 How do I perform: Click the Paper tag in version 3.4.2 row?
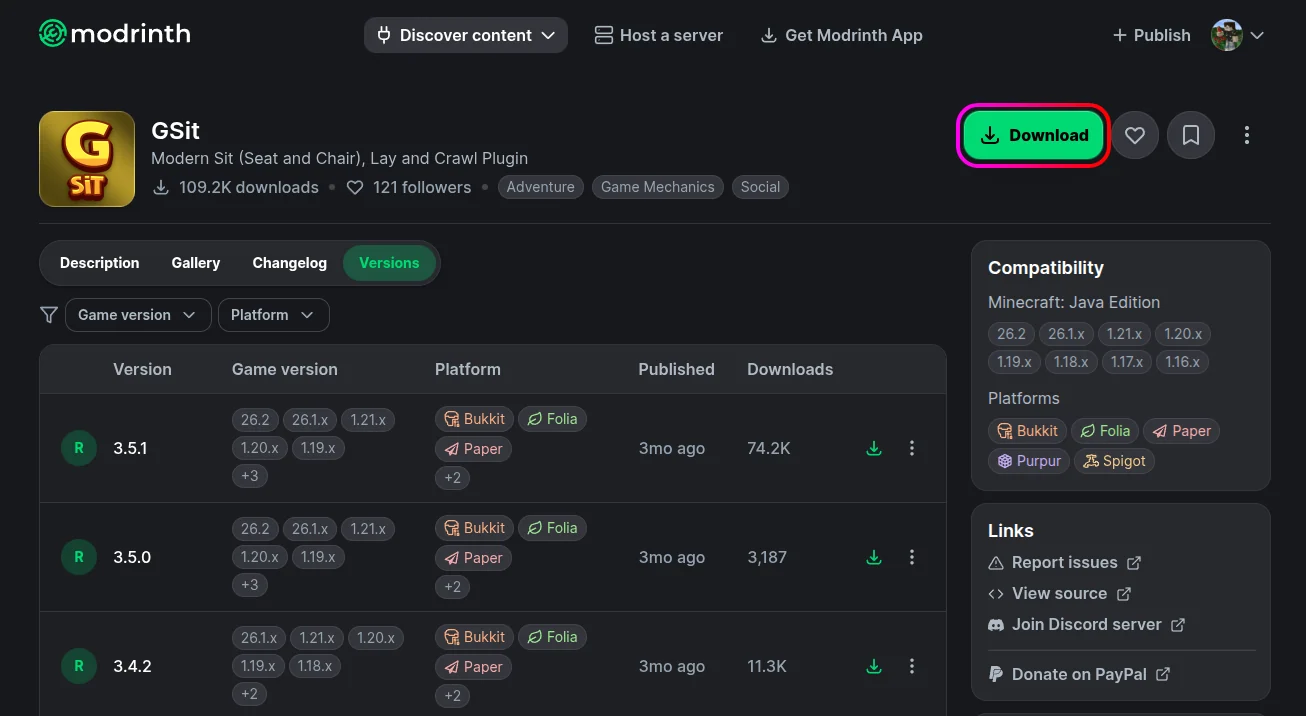(473, 667)
